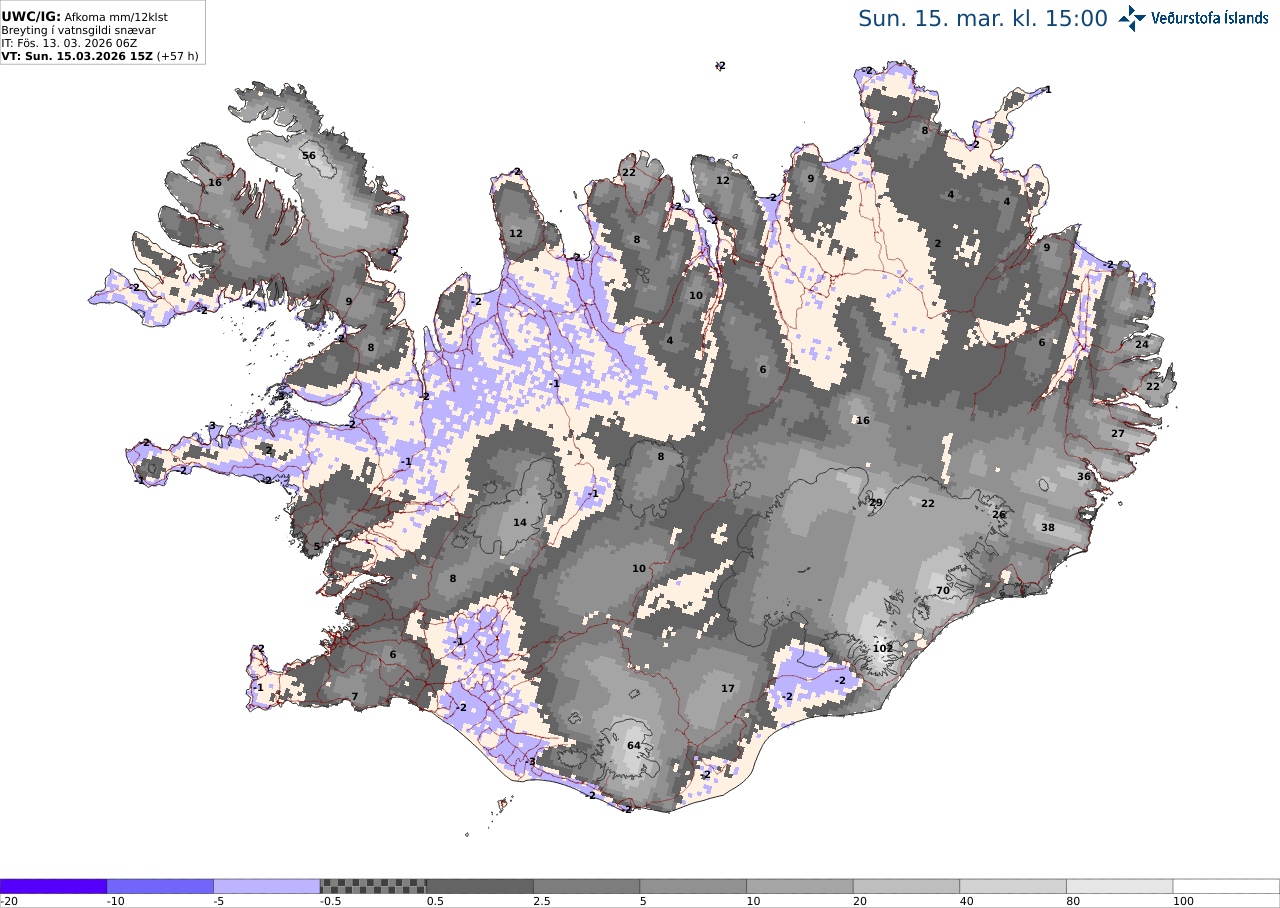Screen dimensions: 1280x908
Task: Click the '102' value on the map
Action: click(882, 649)
